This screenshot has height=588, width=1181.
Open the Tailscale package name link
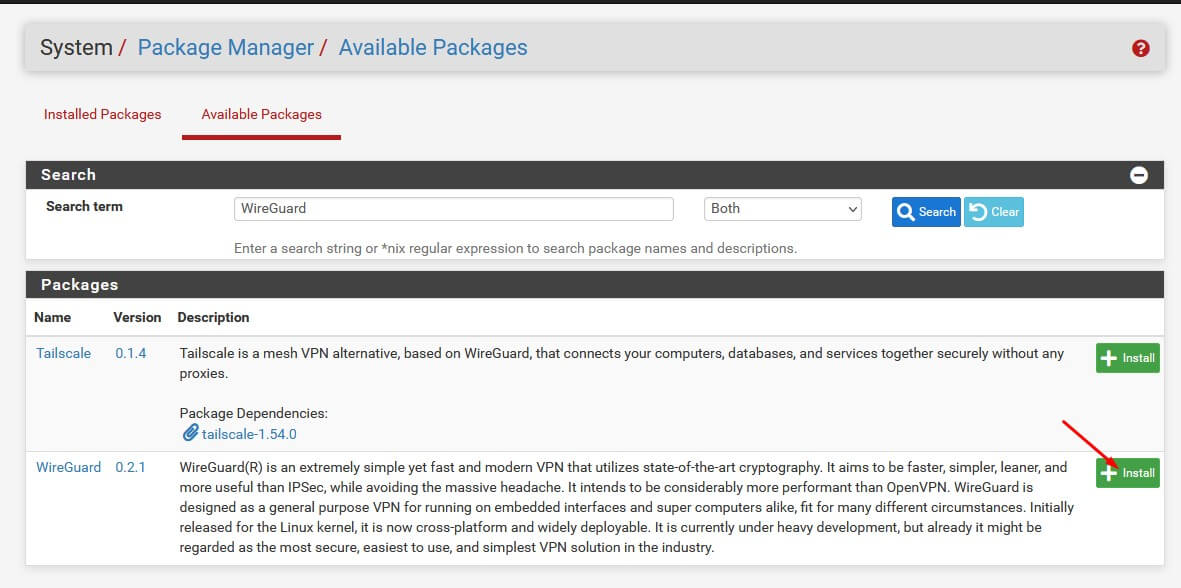63,353
